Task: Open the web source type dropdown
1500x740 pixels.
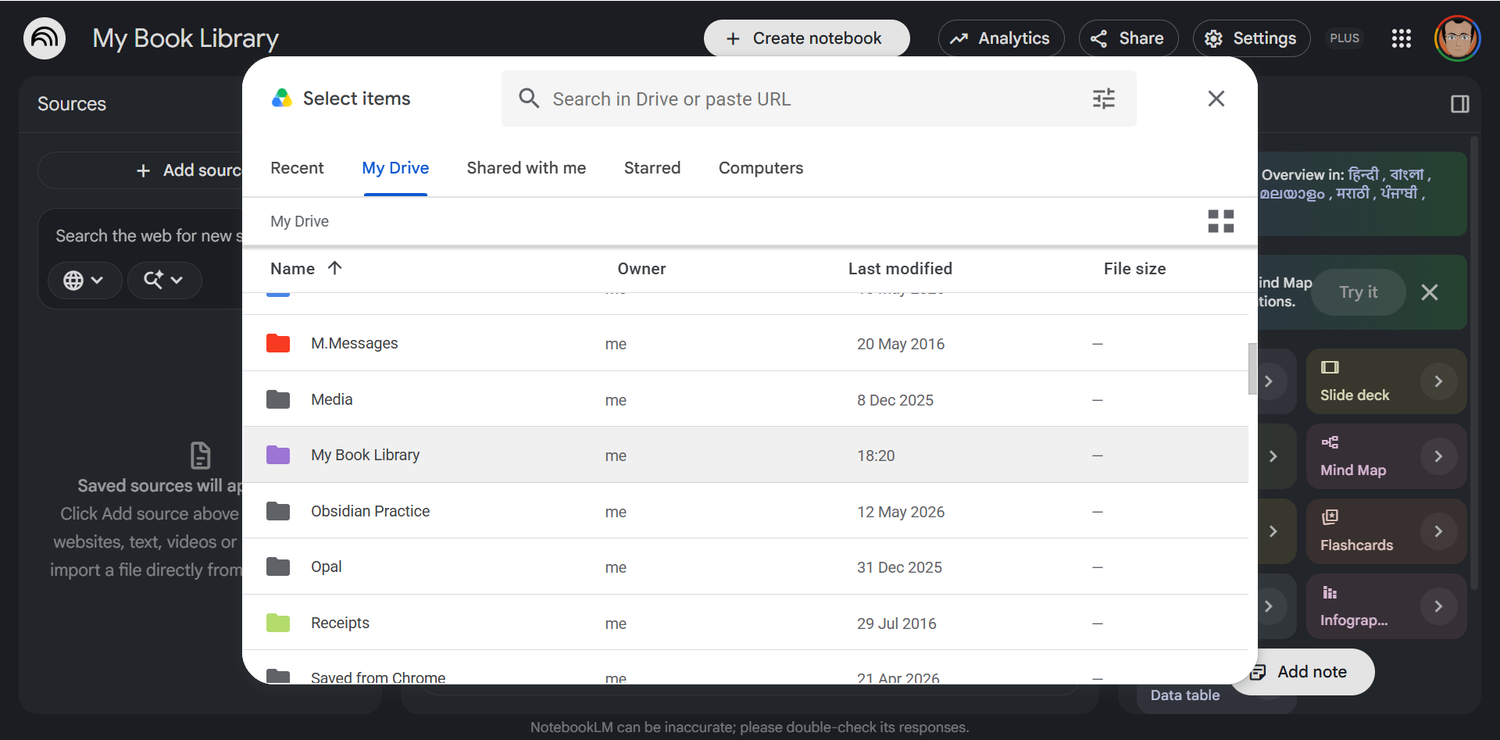Action: 85,280
